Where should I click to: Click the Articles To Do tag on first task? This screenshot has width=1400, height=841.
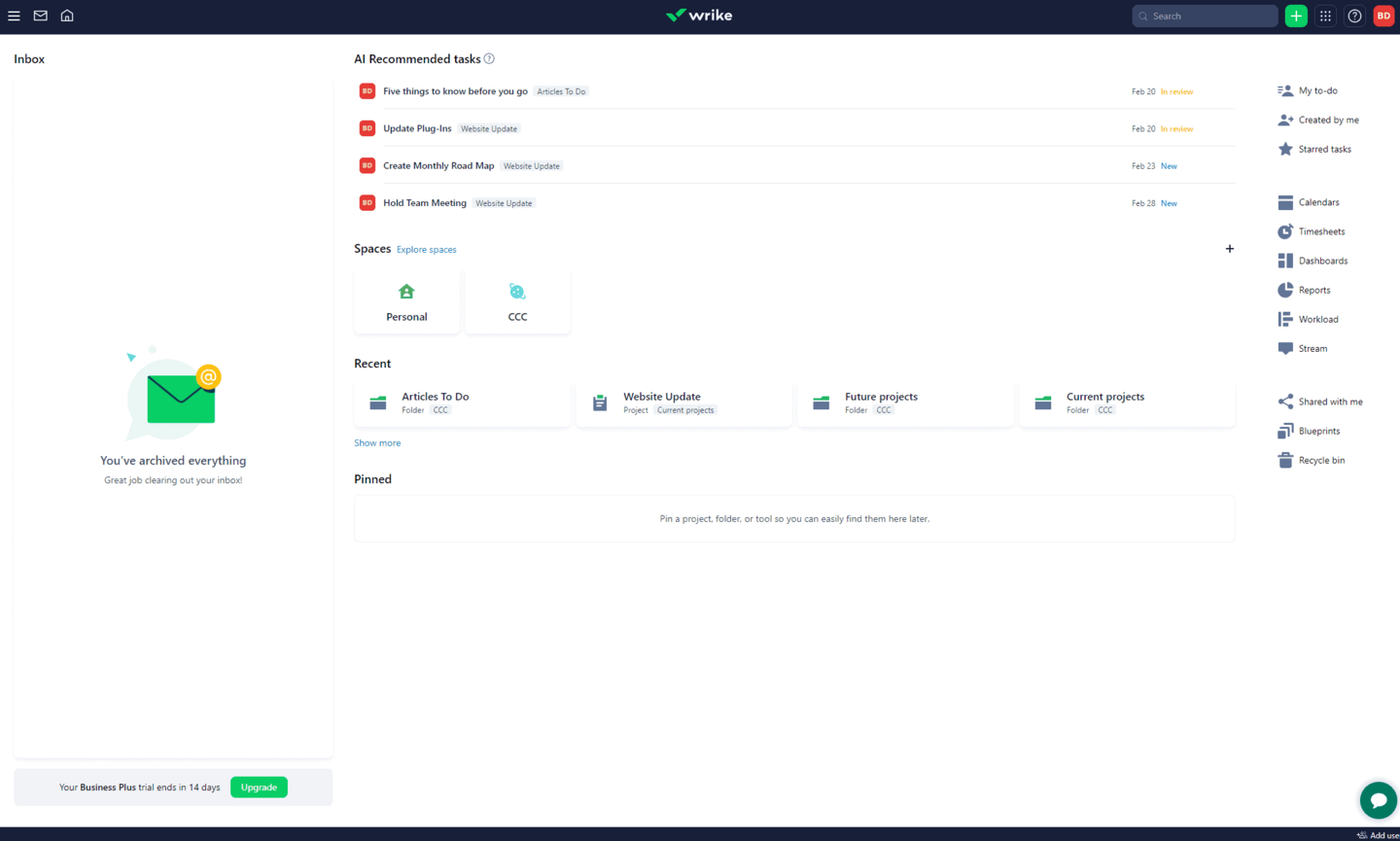coord(561,91)
